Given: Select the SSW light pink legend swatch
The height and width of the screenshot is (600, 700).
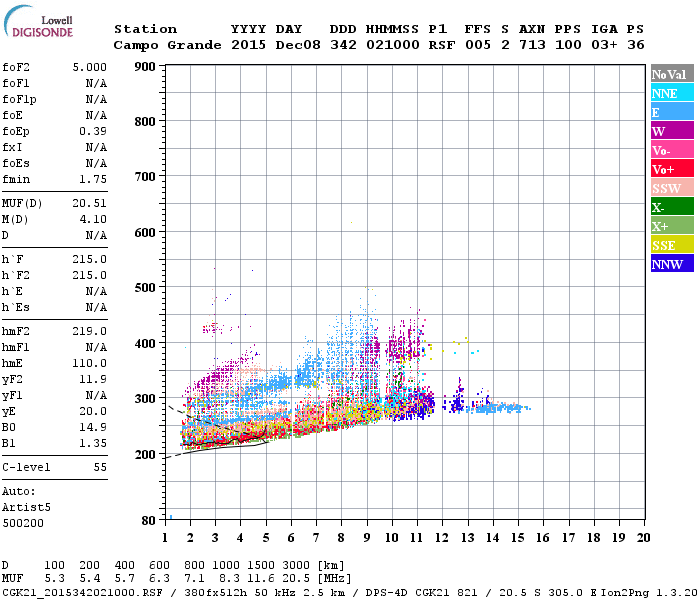Looking at the screenshot, I should 672,188.
